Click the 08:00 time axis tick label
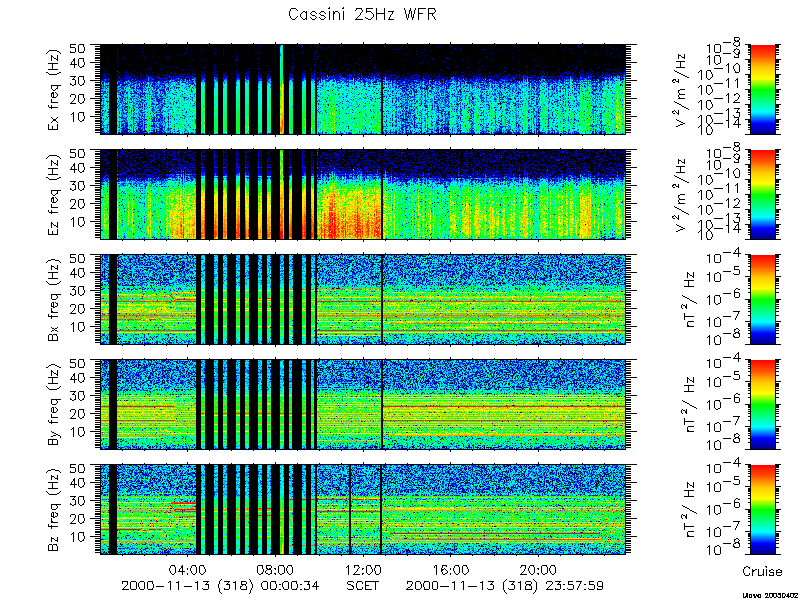800x600 pixels. pyautogui.click(x=276, y=569)
